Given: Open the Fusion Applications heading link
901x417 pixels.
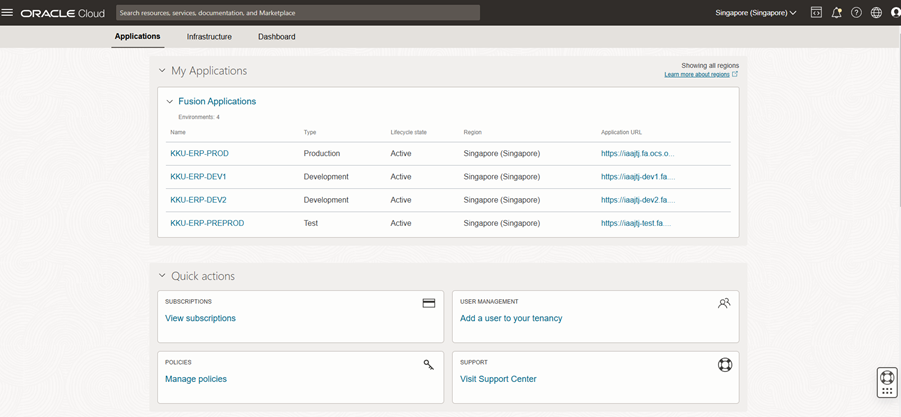Looking at the screenshot, I should [217, 101].
